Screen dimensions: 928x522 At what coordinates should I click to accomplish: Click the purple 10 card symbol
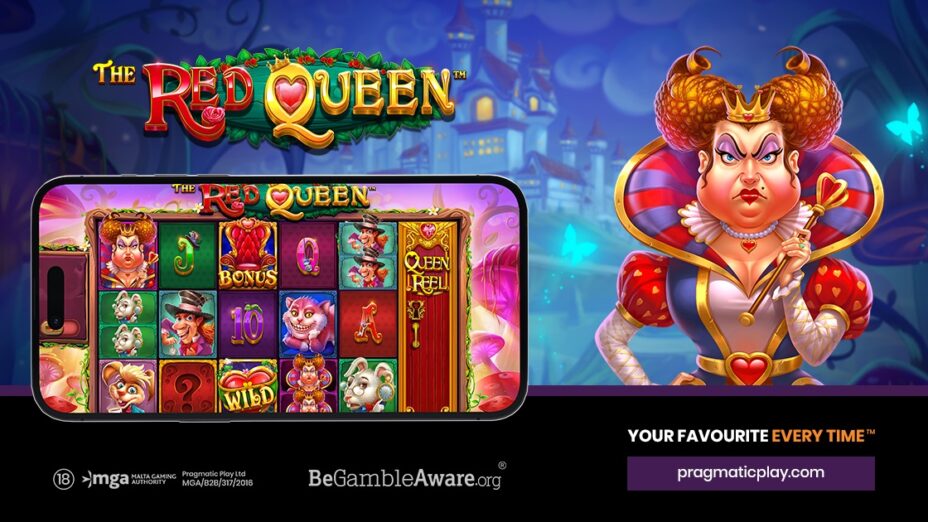point(247,324)
